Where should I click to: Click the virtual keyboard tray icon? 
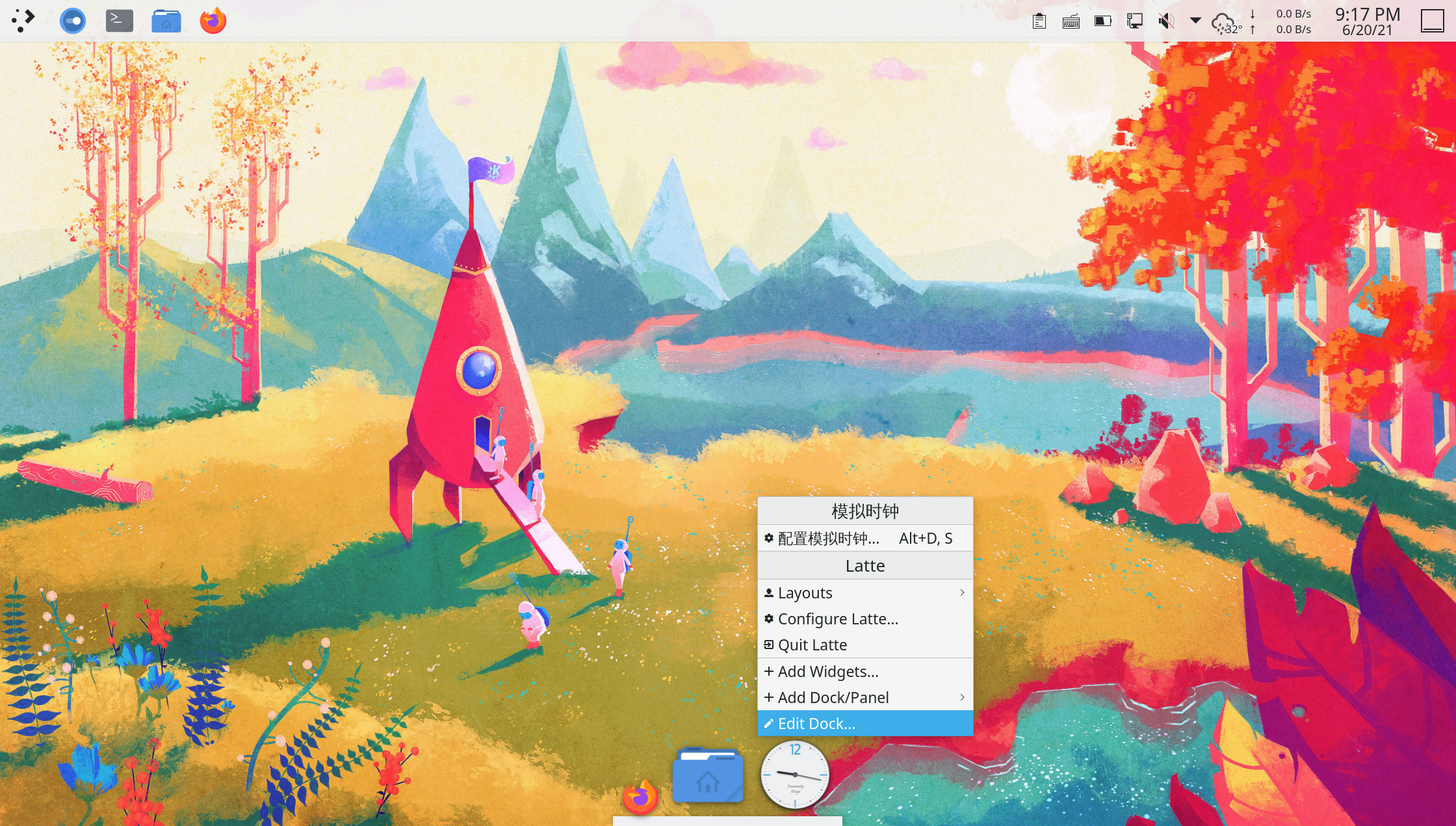(1071, 21)
